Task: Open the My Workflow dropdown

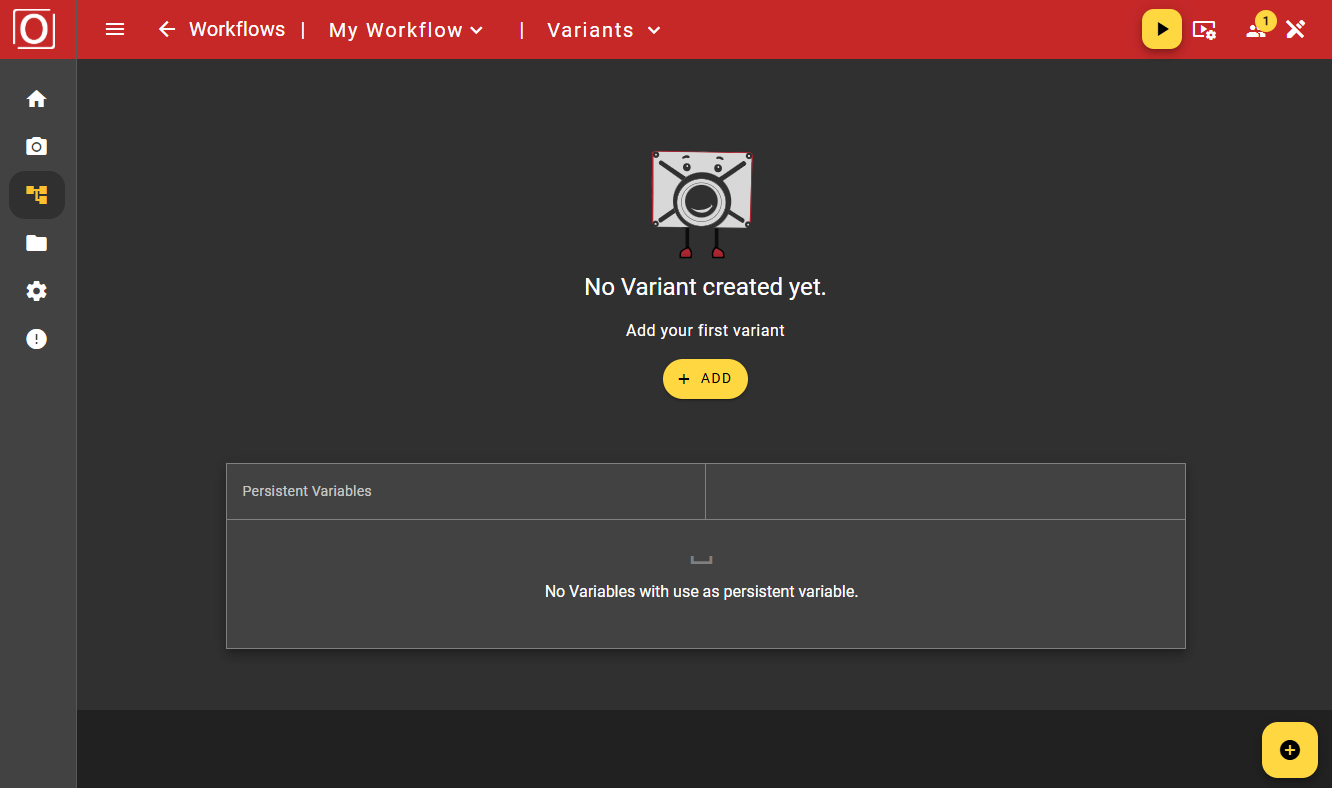Action: pos(406,29)
